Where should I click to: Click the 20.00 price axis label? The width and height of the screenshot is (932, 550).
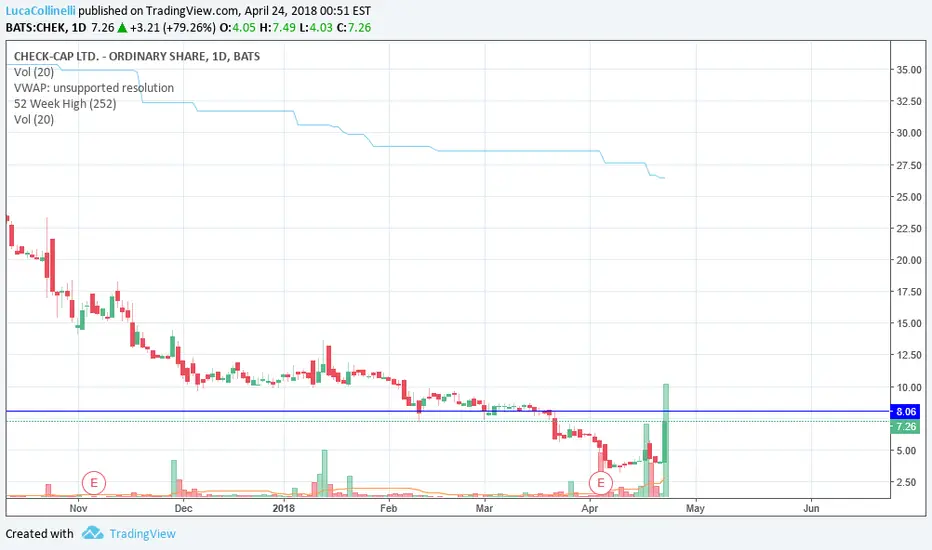[909, 260]
